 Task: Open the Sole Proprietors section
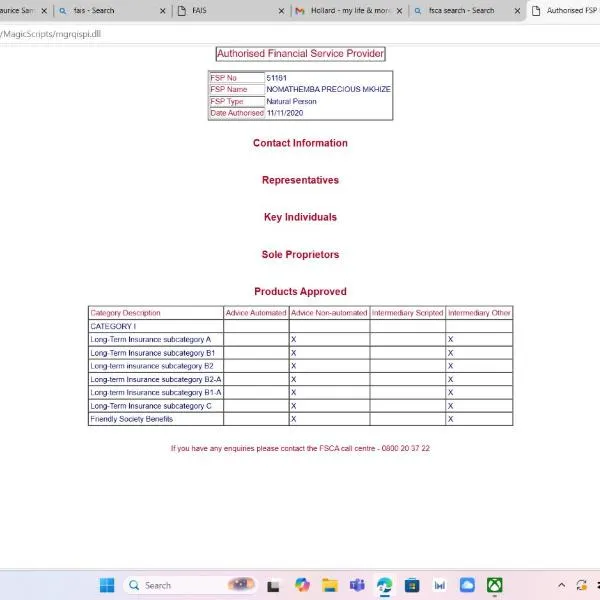pyautogui.click(x=300, y=255)
